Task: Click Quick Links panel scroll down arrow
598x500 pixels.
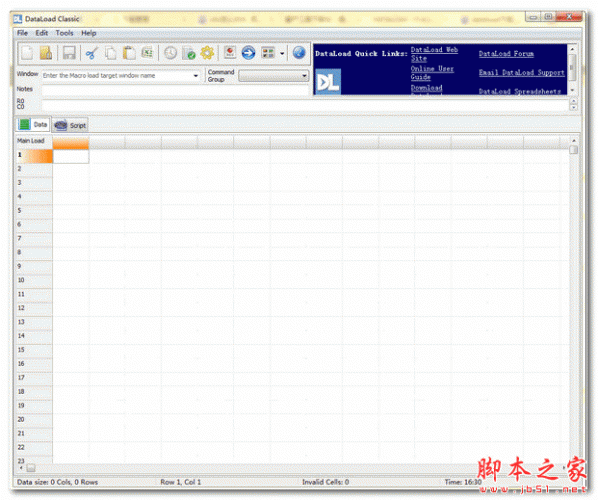Action: (572, 90)
